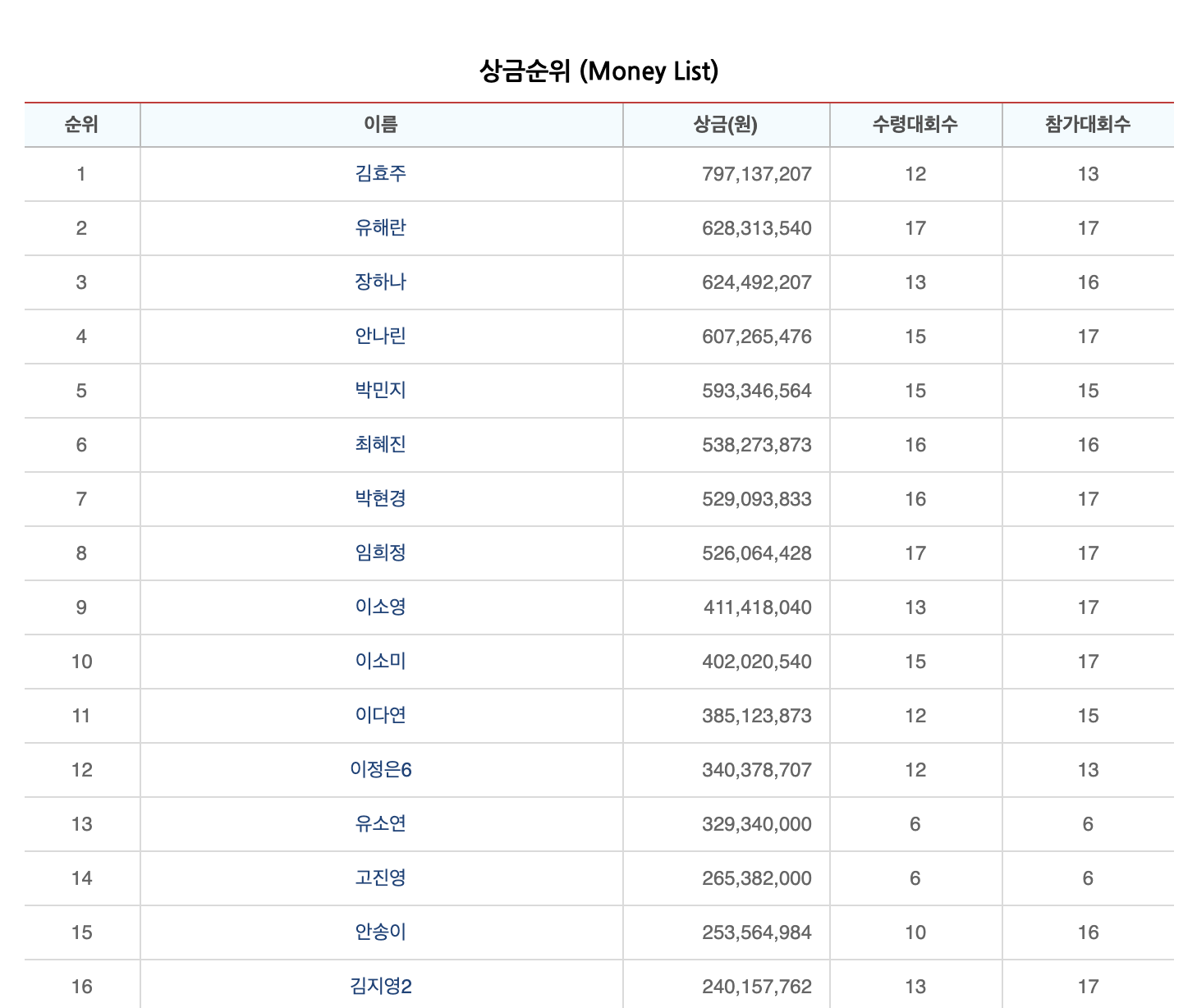Click the 상금순위 (Money List) title

tap(599, 71)
